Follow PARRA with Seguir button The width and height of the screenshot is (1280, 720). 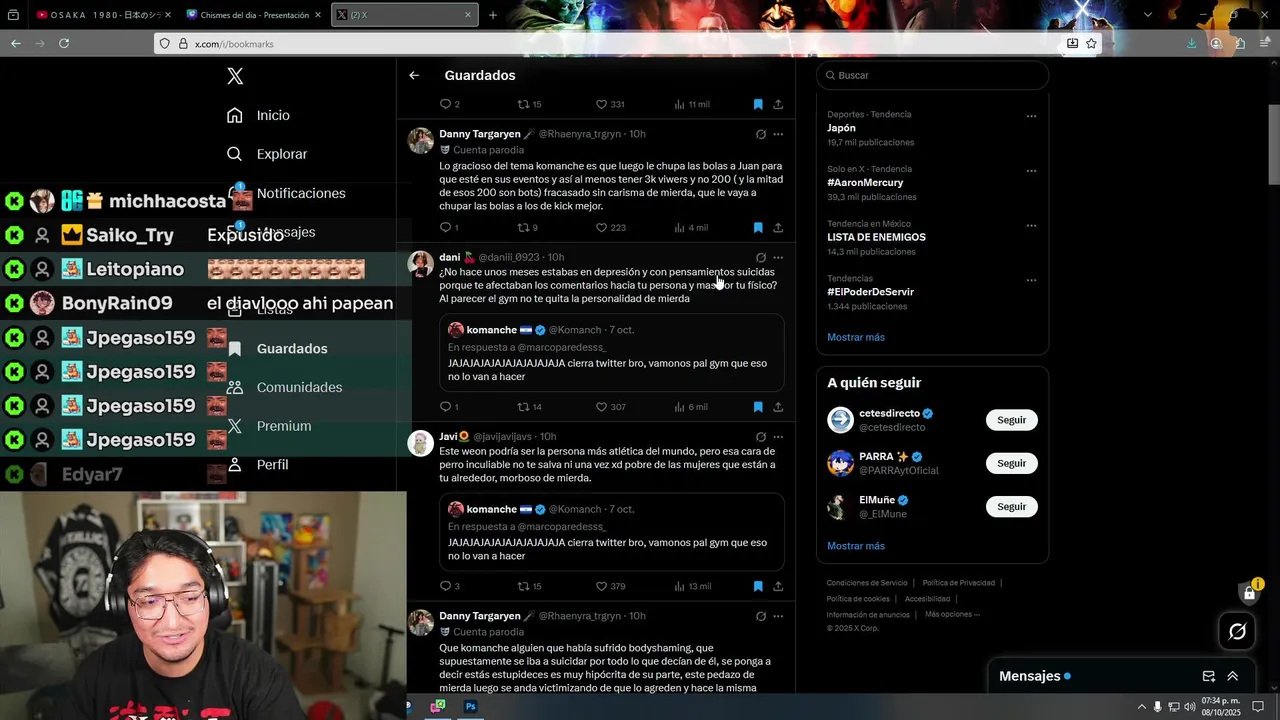click(1011, 463)
